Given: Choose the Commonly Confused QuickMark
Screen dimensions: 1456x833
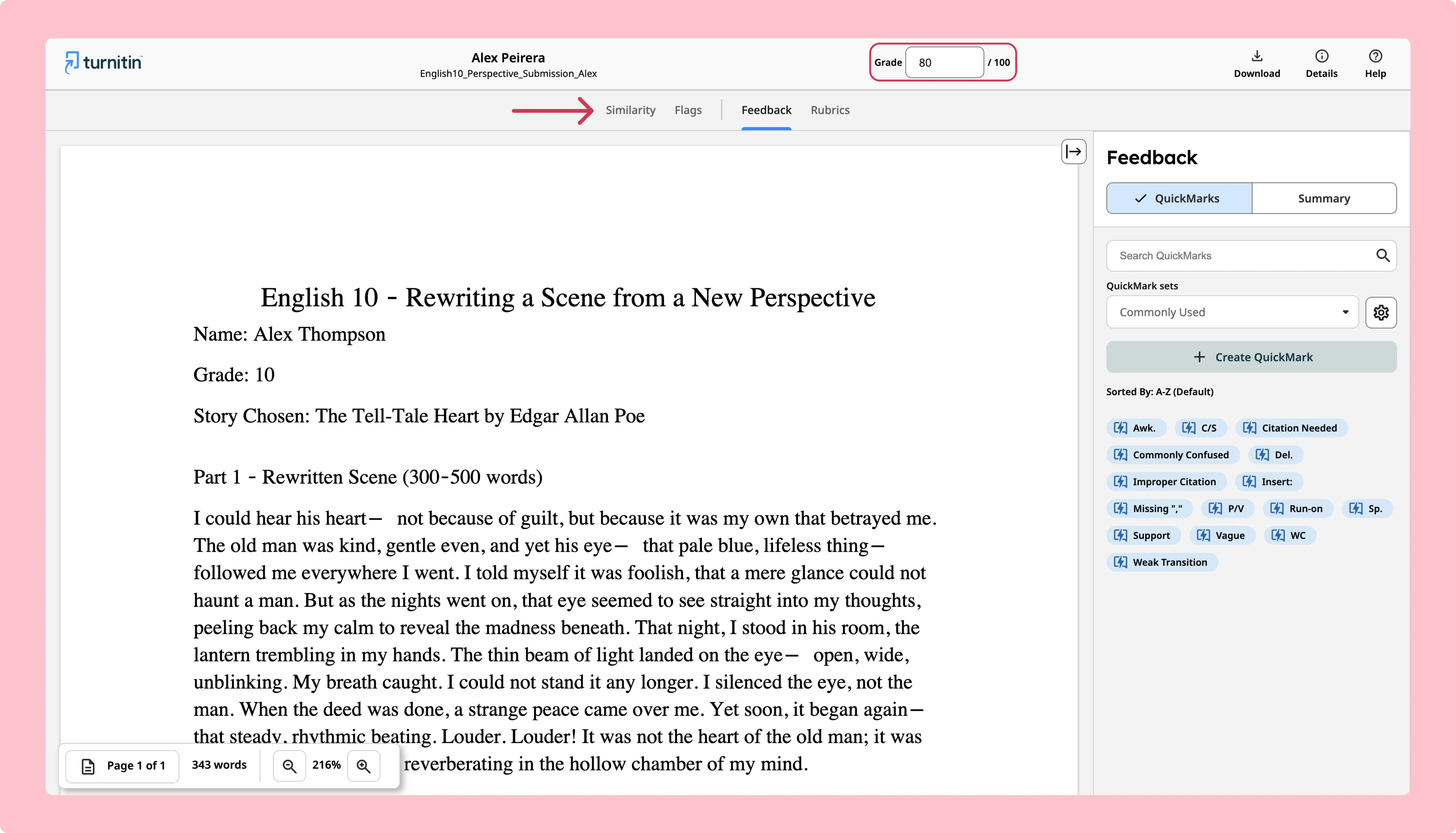Looking at the screenshot, I should (x=1173, y=455).
